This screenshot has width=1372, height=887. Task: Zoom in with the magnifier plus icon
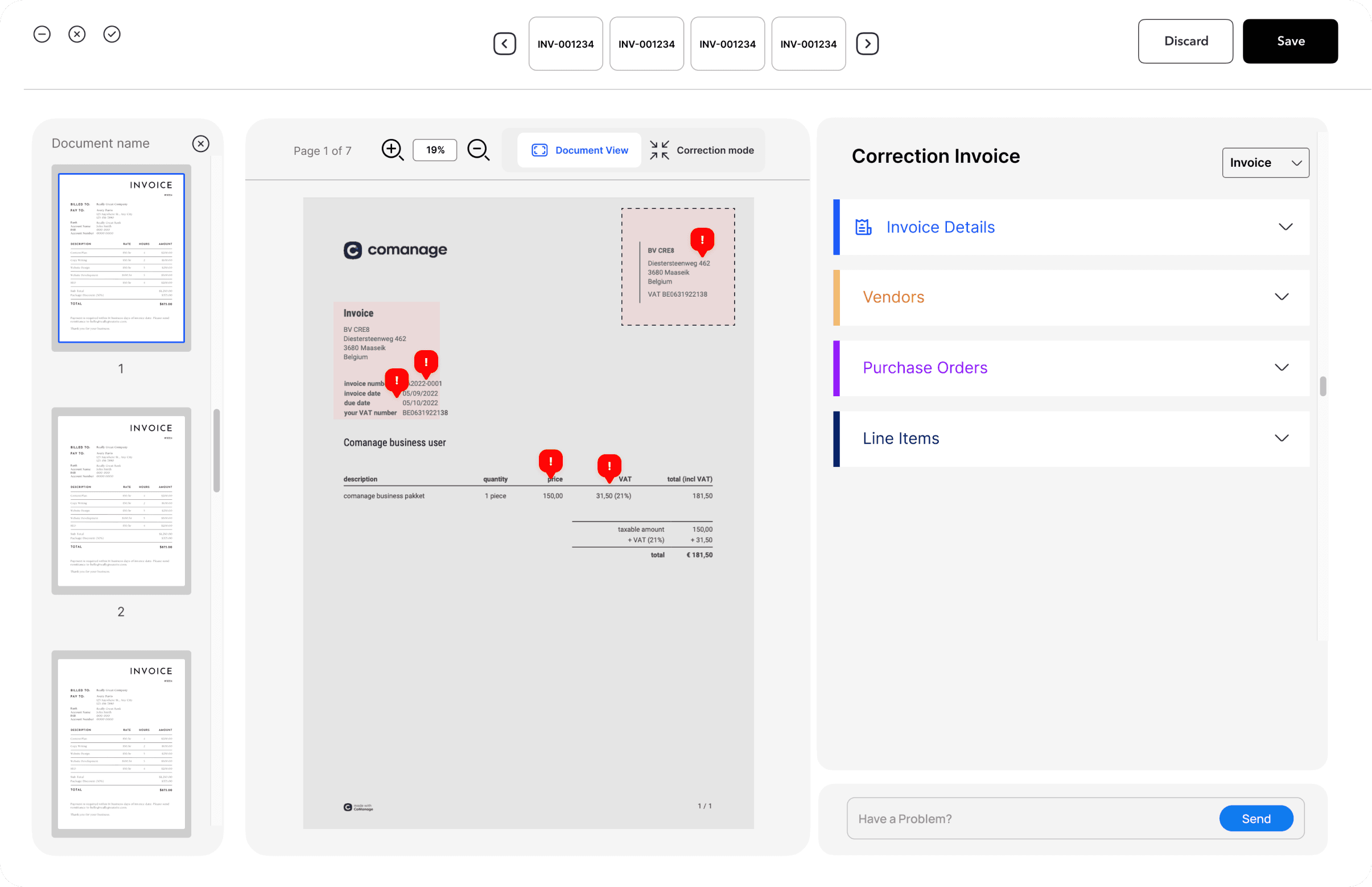coord(392,150)
